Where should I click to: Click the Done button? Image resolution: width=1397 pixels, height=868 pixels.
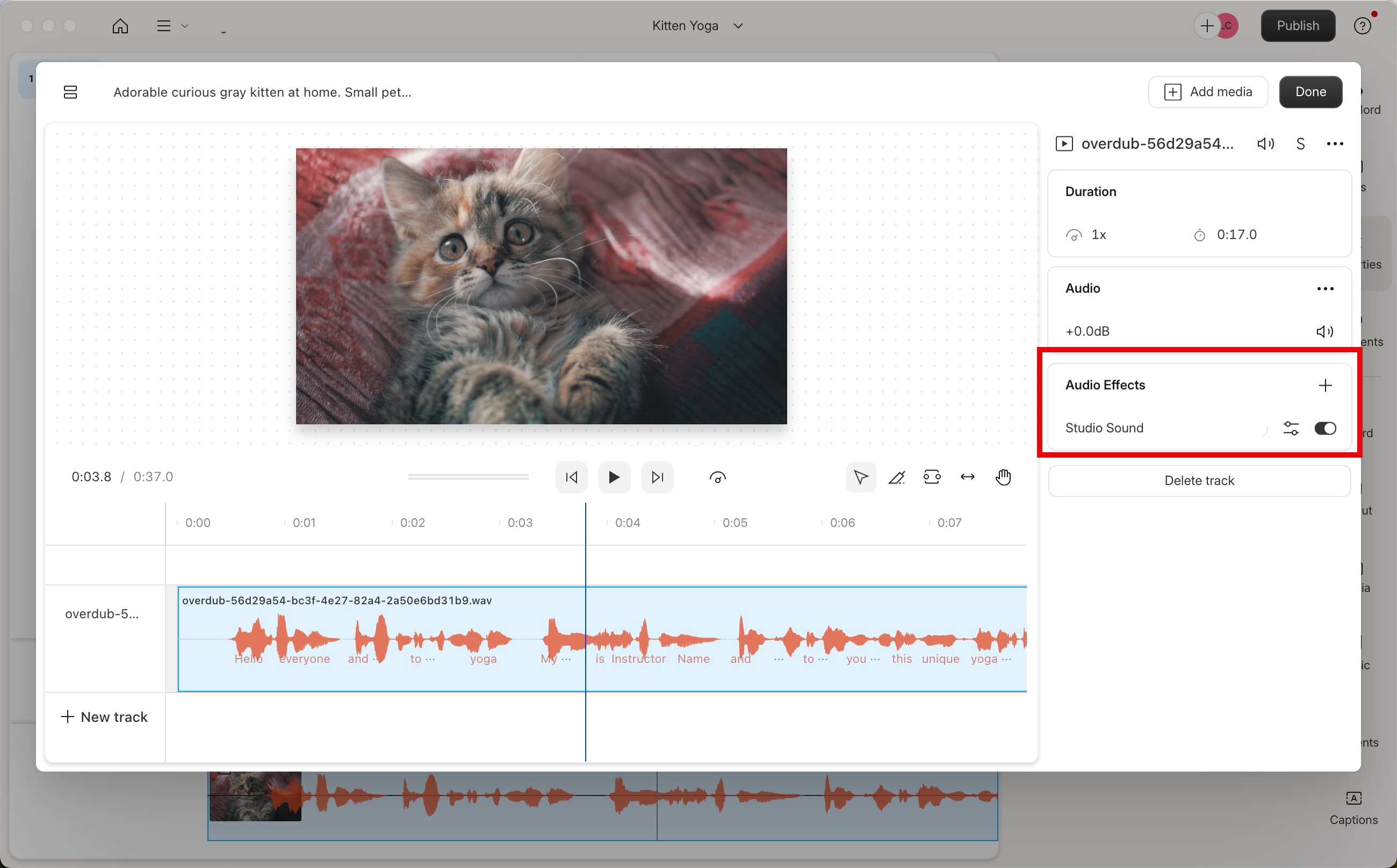1310,92
